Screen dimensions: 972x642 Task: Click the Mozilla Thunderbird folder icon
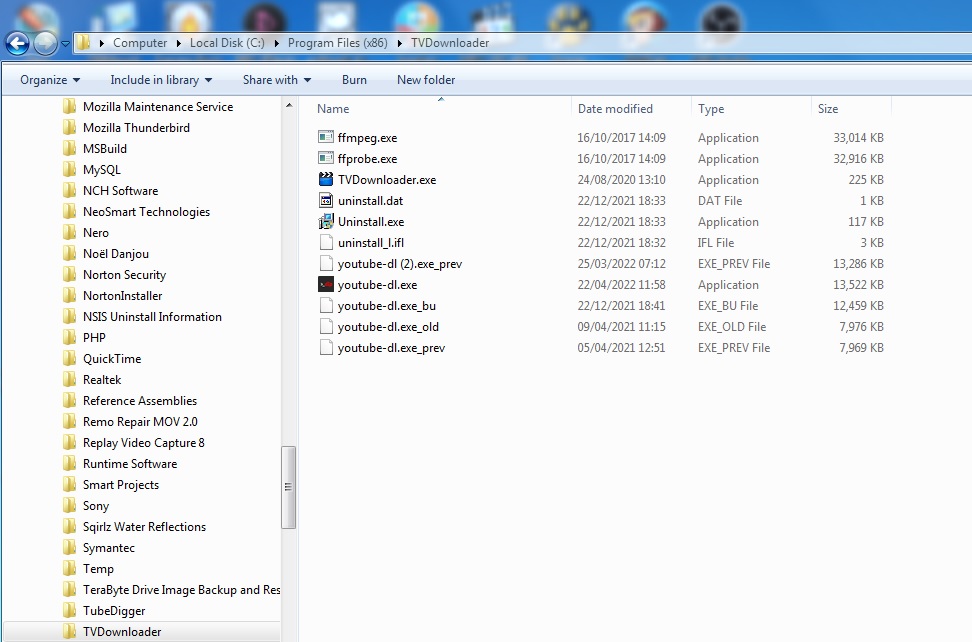[x=69, y=128]
